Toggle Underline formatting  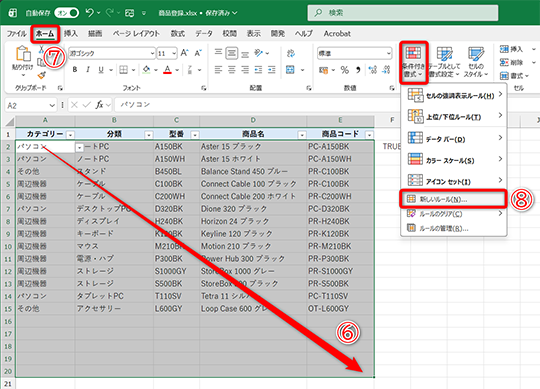click(x=101, y=70)
